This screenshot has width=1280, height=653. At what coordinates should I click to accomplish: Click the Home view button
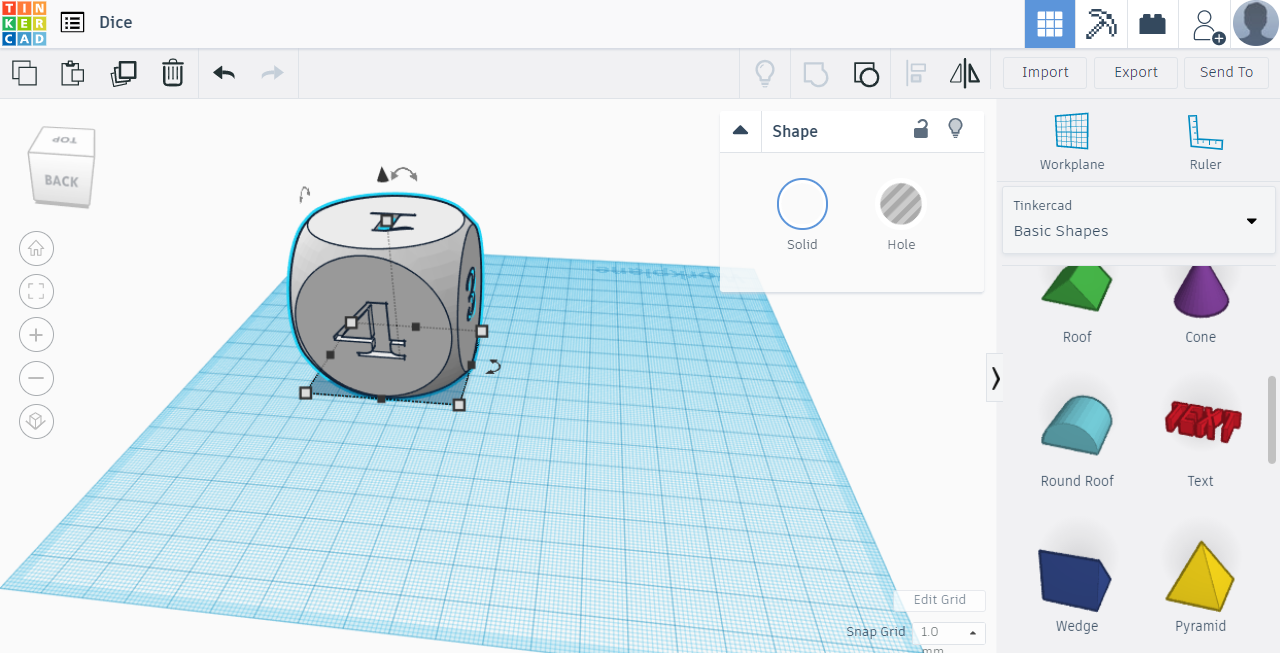point(37,248)
